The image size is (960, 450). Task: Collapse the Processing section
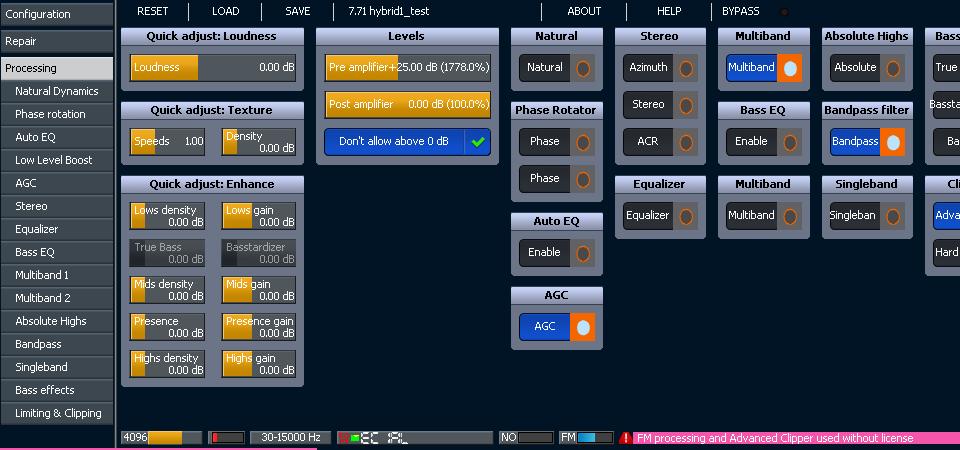tap(56, 68)
